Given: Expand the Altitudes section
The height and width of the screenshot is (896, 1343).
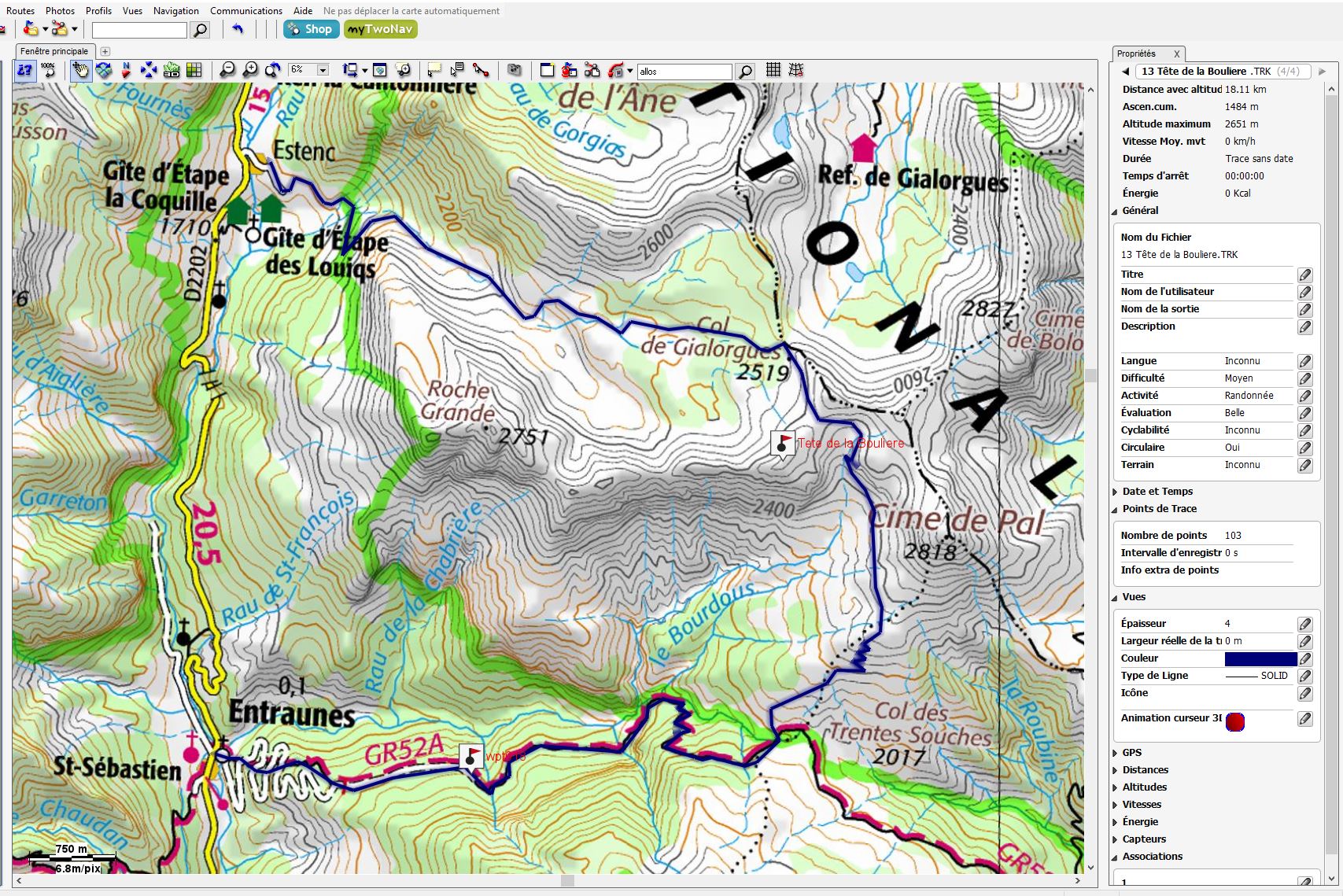Looking at the screenshot, I should click(x=1115, y=787).
